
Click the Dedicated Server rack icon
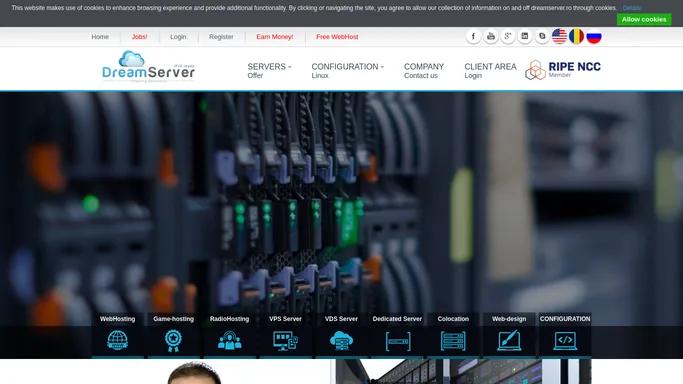(x=397, y=341)
